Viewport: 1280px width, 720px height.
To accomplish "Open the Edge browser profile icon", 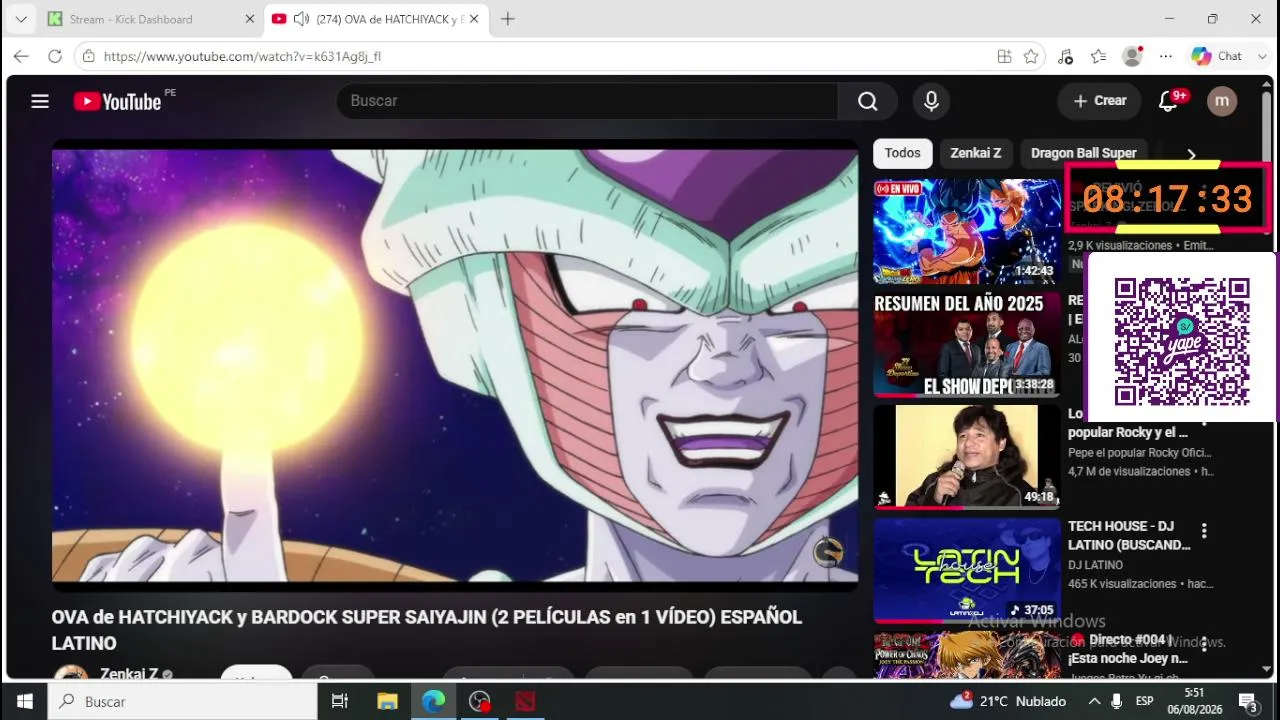I will point(1132,56).
